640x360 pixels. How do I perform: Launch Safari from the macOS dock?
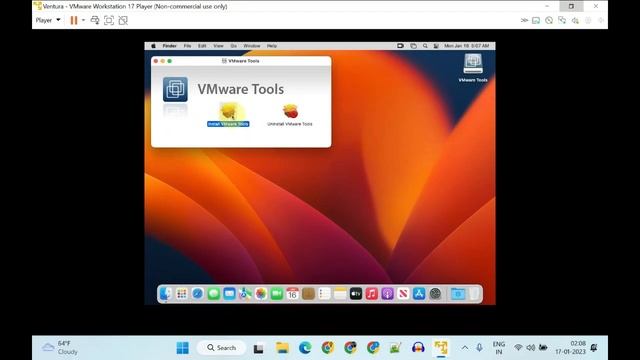pyautogui.click(x=198, y=293)
